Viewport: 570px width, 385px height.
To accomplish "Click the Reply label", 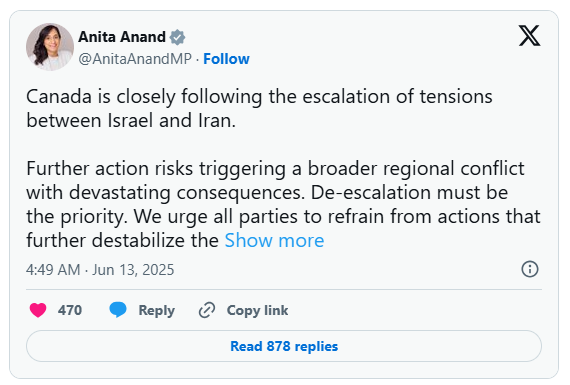I will tap(157, 310).
